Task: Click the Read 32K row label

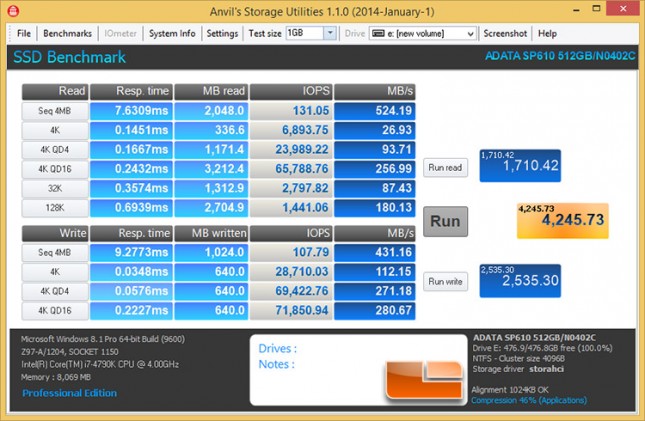Action: point(55,188)
